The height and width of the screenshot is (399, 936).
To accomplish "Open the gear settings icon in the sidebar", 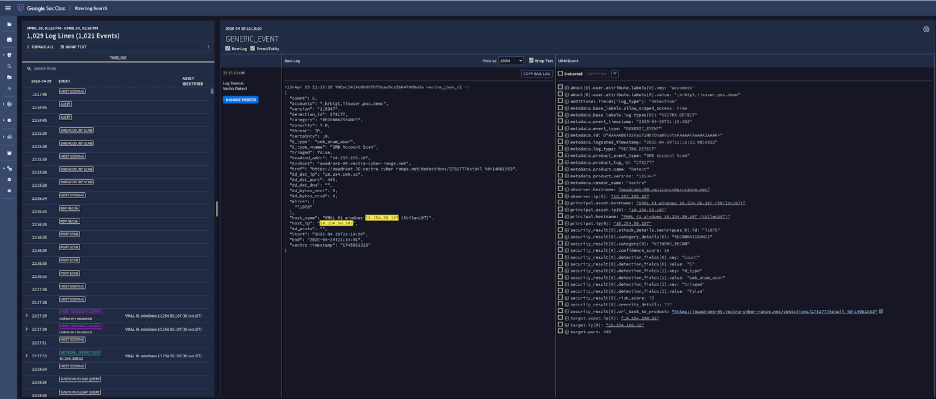I will click(x=9, y=179).
